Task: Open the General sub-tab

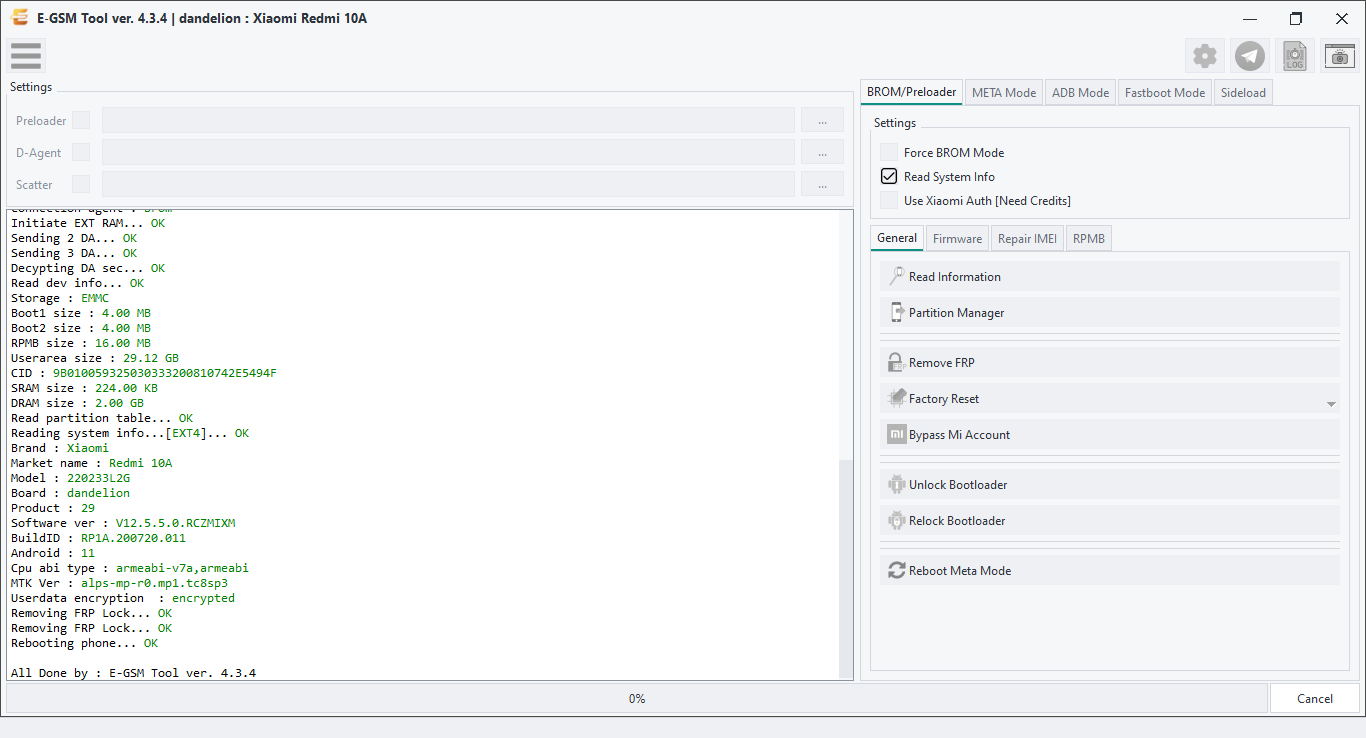Action: point(897,238)
